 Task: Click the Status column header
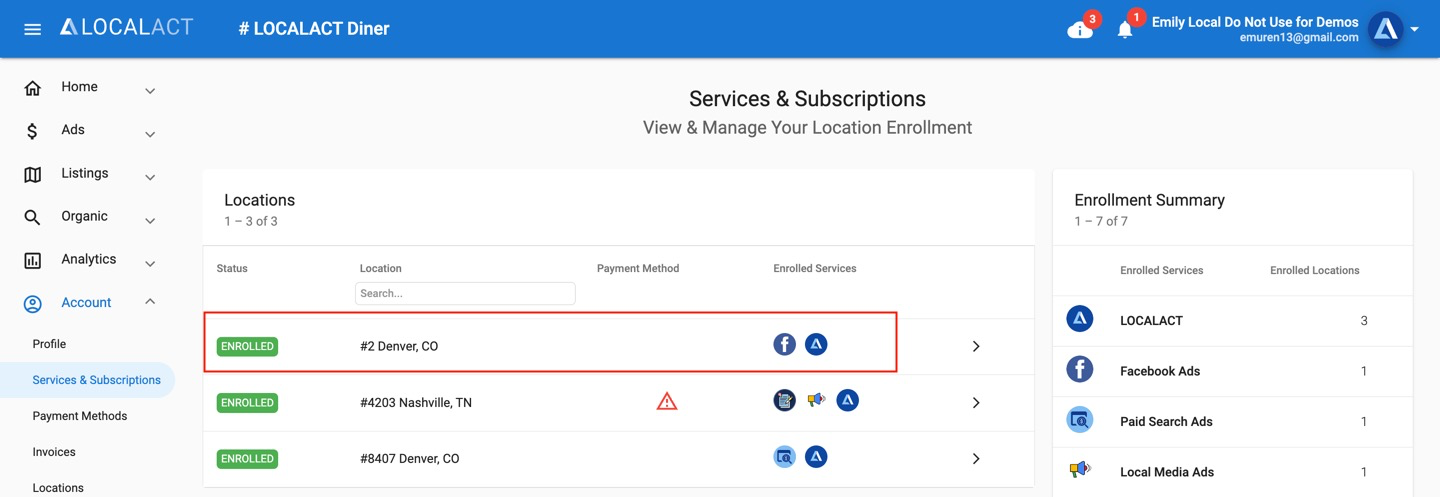(232, 268)
